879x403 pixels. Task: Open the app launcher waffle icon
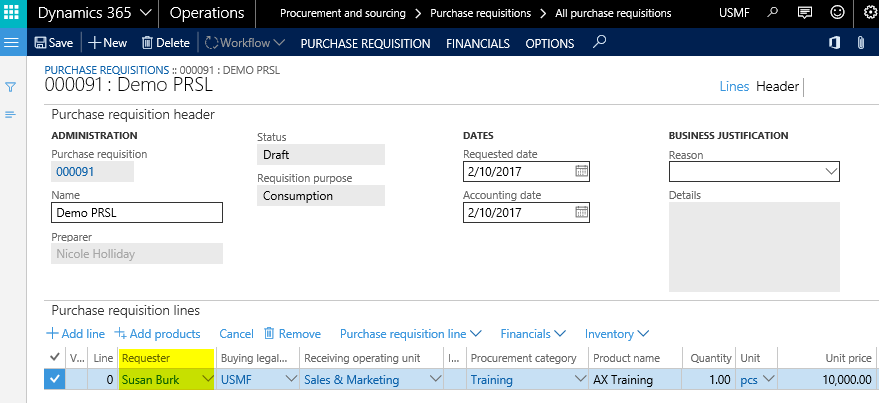pyautogui.click(x=13, y=14)
